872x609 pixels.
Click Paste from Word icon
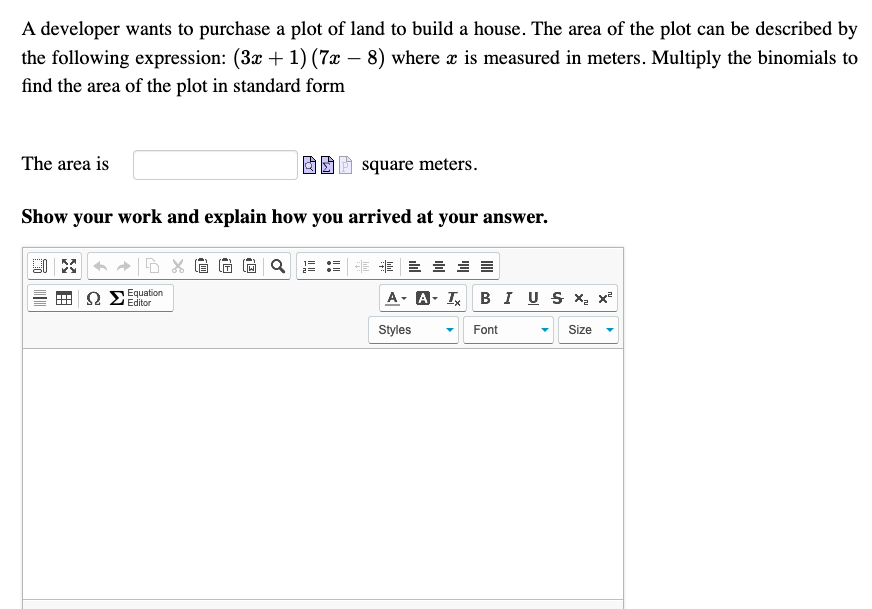click(250, 266)
